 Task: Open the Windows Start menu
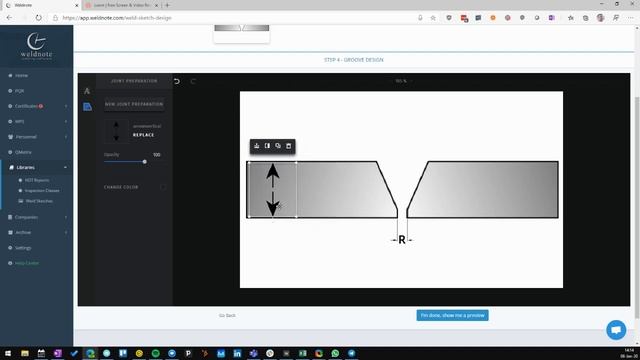(8, 353)
